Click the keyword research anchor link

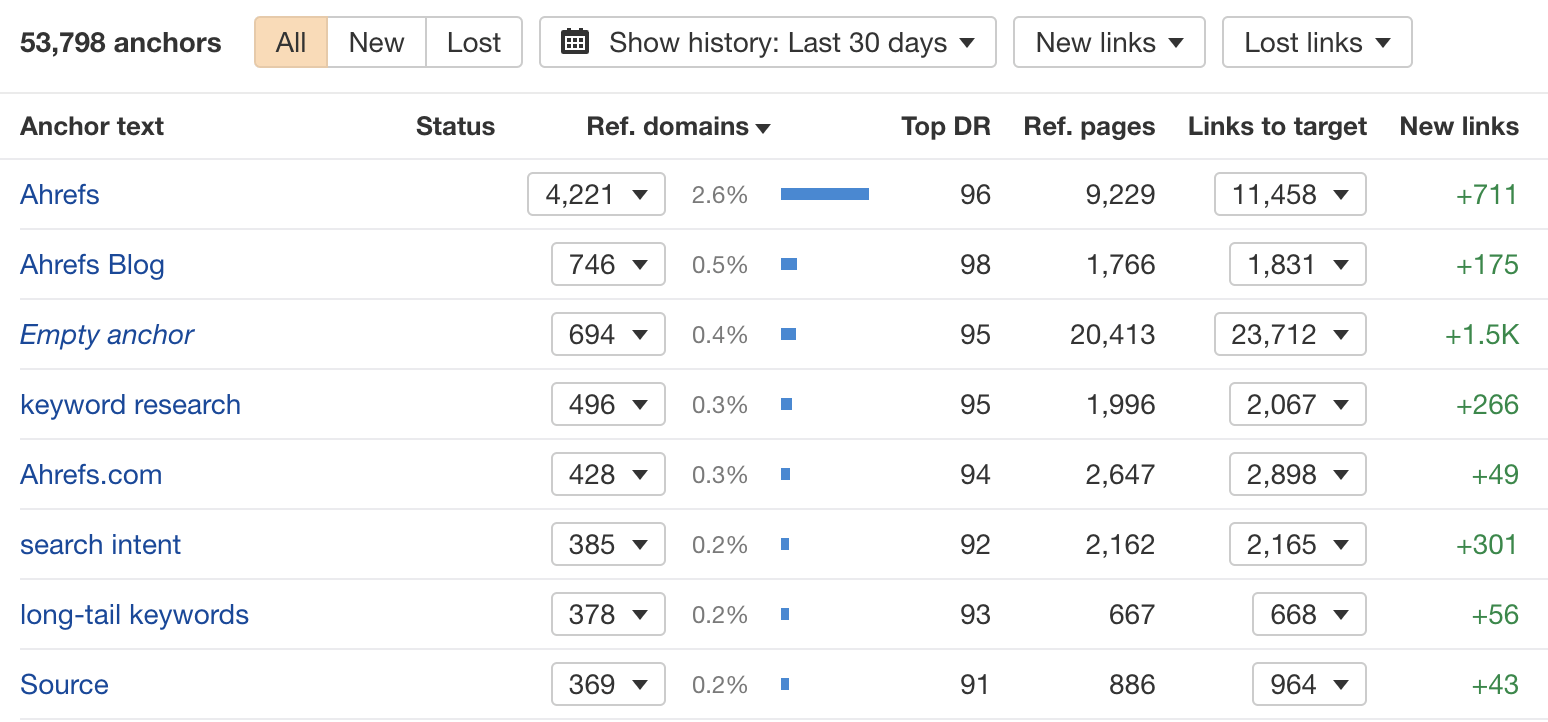point(130,404)
